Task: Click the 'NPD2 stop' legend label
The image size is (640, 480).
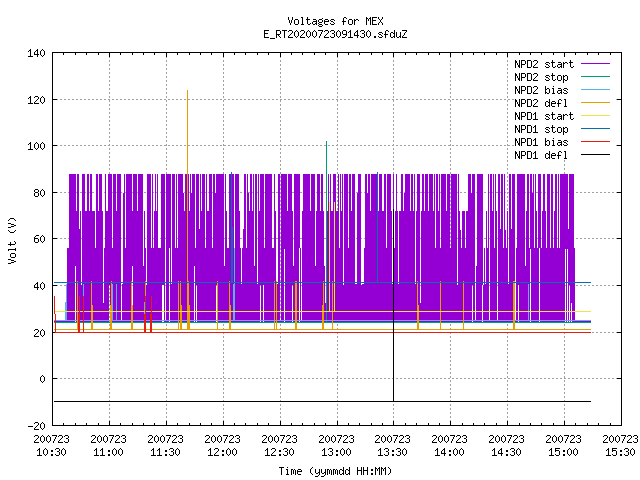Action: coord(541,77)
